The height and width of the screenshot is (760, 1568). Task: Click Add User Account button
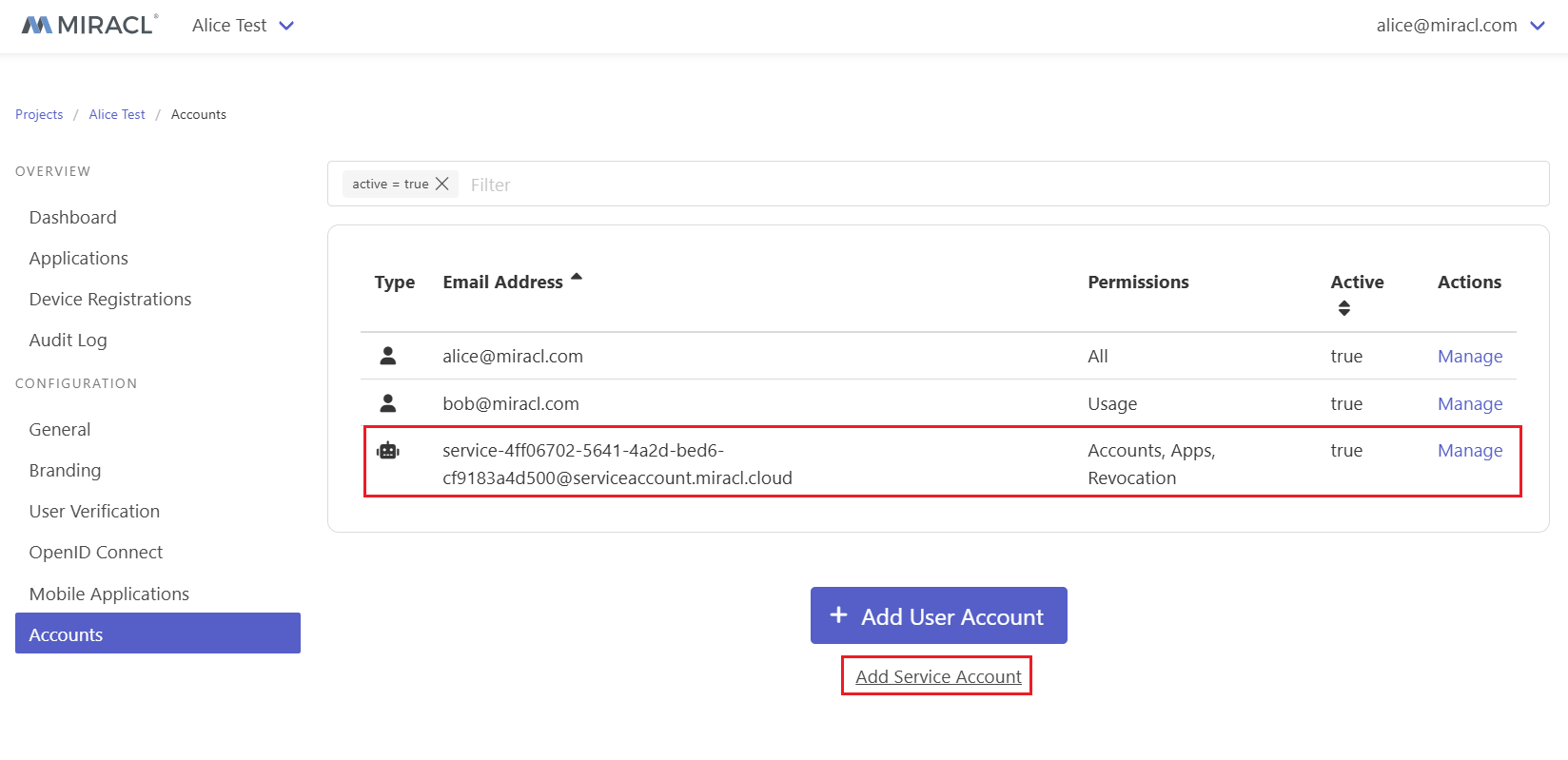tap(939, 615)
